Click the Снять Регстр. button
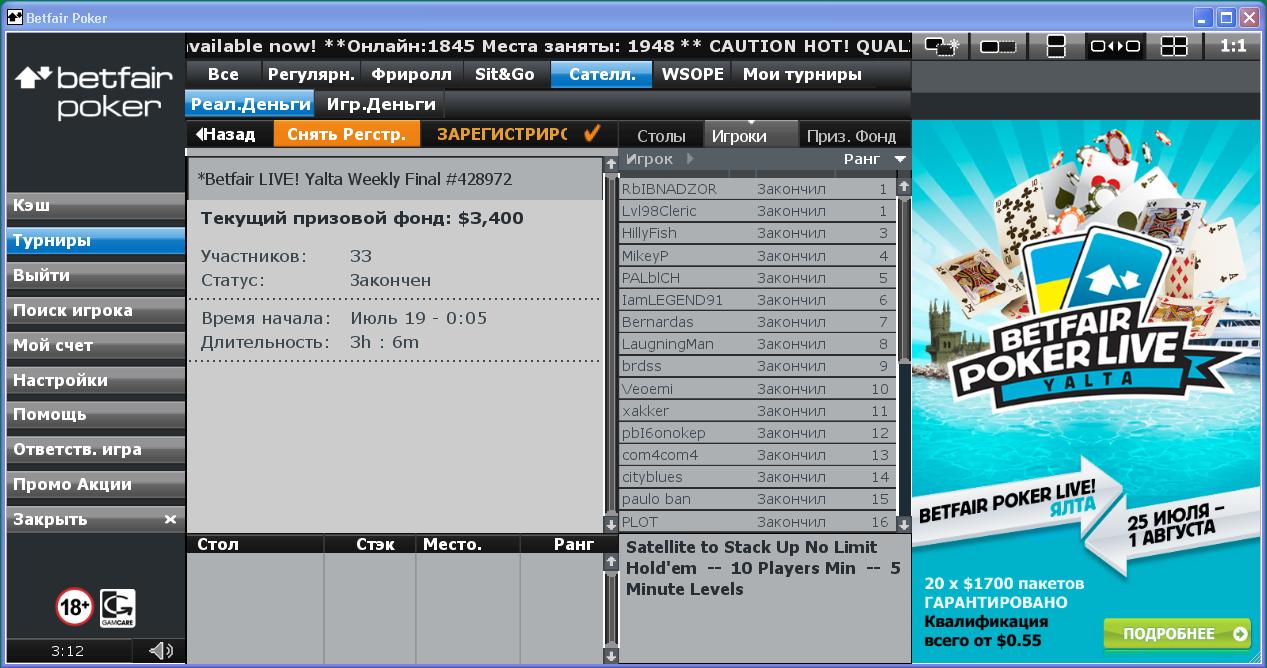The width and height of the screenshot is (1267, 668). (x=346, y=134)
